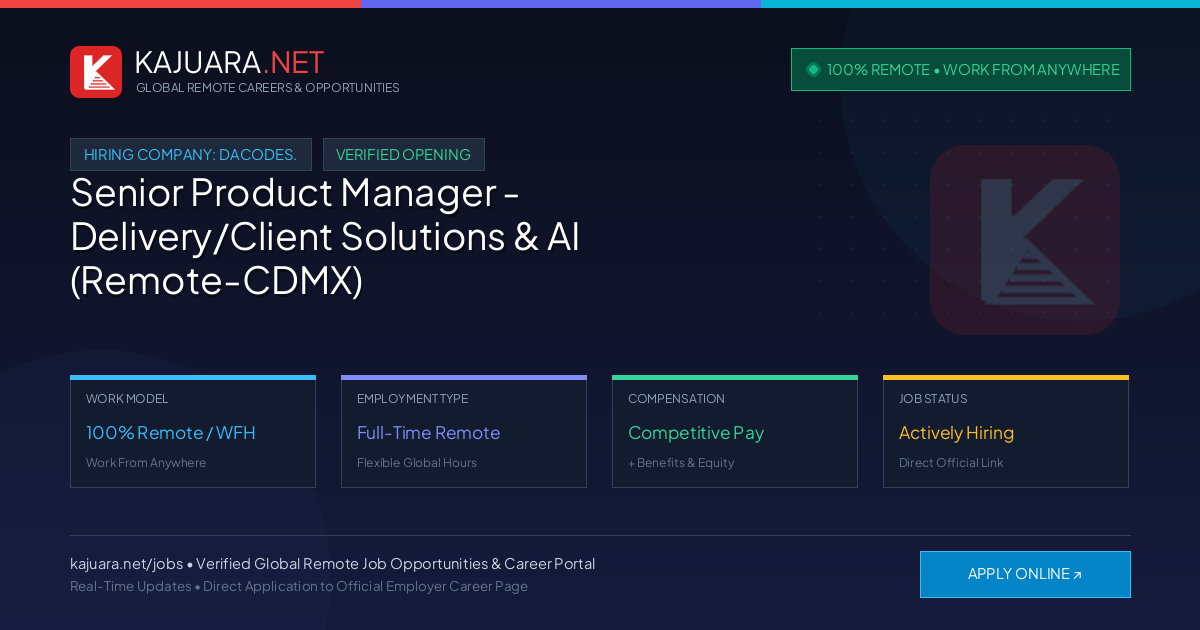Click the Full-Time Remote text
The image size is (1200, 630).
[428, 433]
